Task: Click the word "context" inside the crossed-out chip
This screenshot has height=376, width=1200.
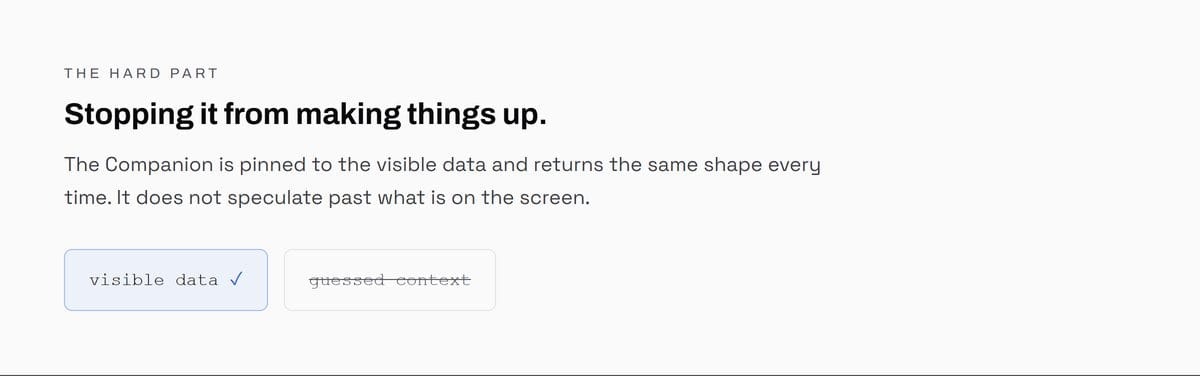Action: click(433, 280)
